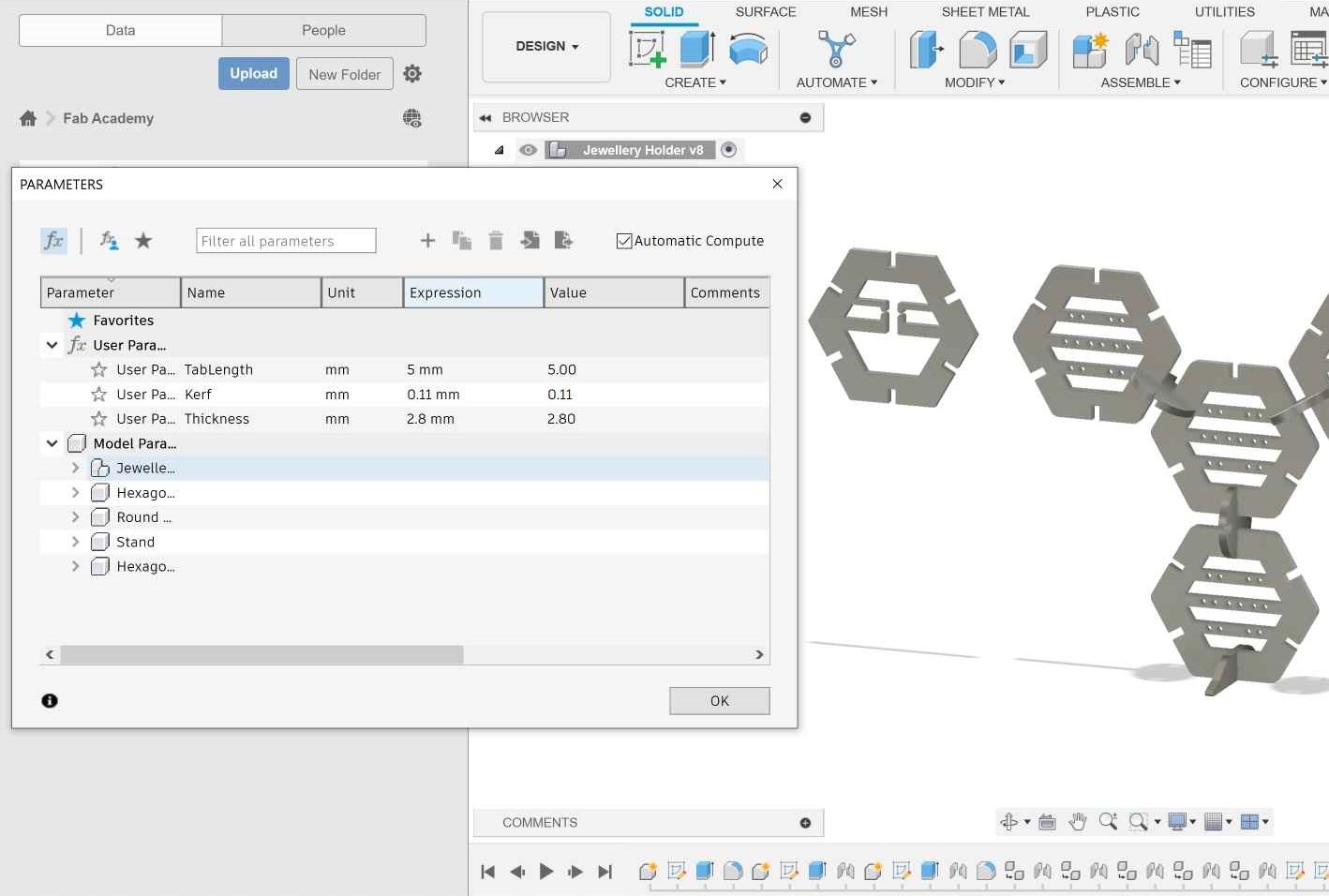Image resolution: width=1329 pixels, height=896 pixels.
Task: Select the Fillet tool icon
Action: point(978,49)
